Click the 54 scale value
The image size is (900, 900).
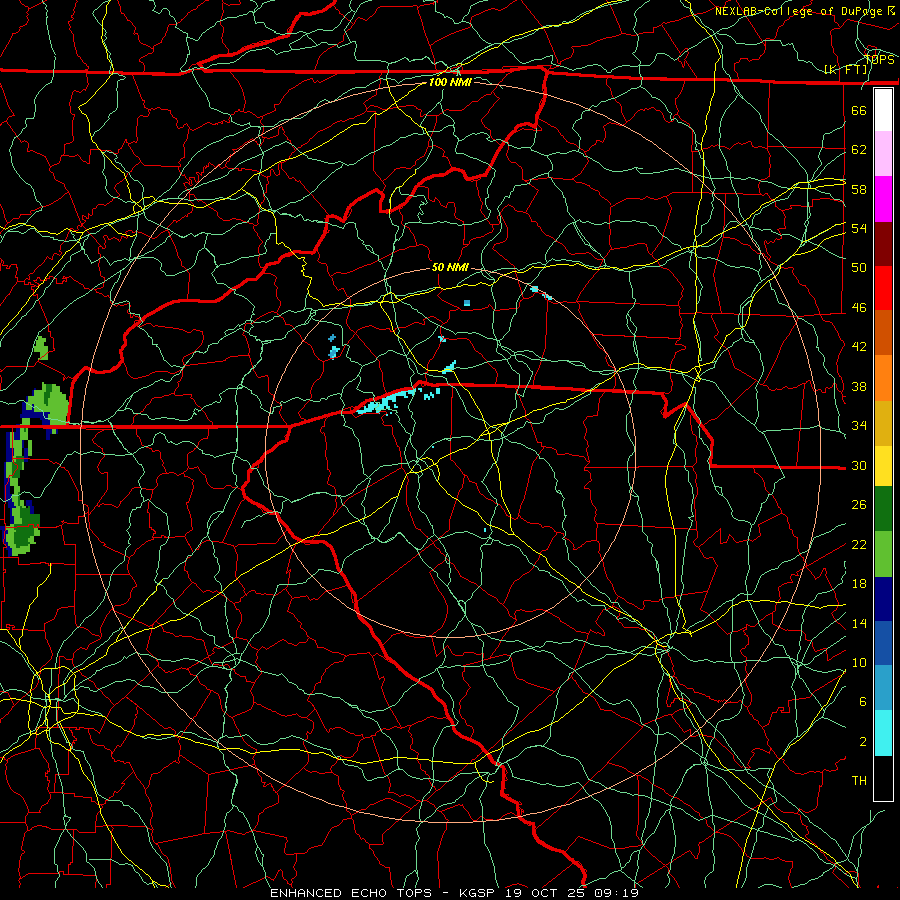coord(859,228)
